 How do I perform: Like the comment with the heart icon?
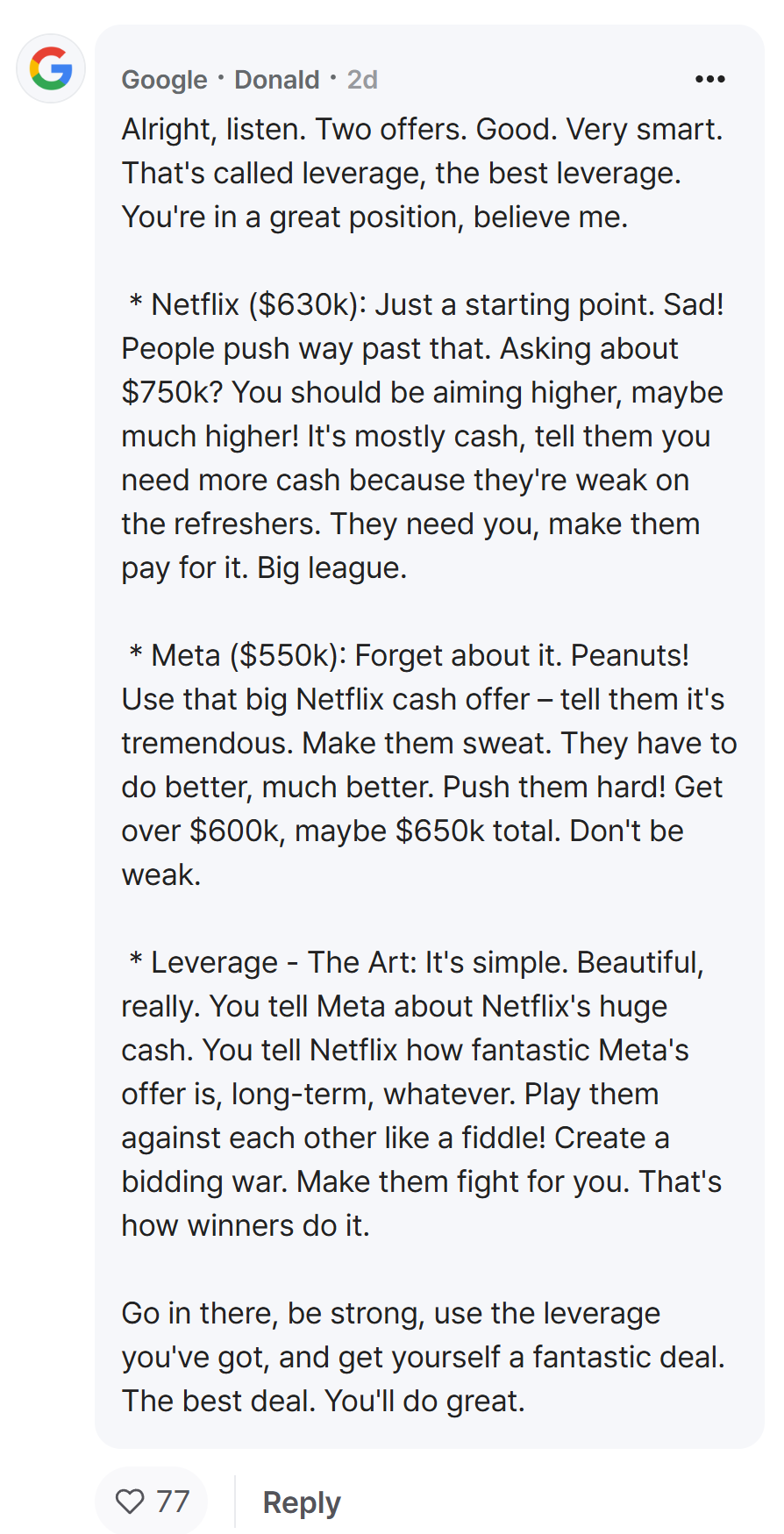point(130,1502)
